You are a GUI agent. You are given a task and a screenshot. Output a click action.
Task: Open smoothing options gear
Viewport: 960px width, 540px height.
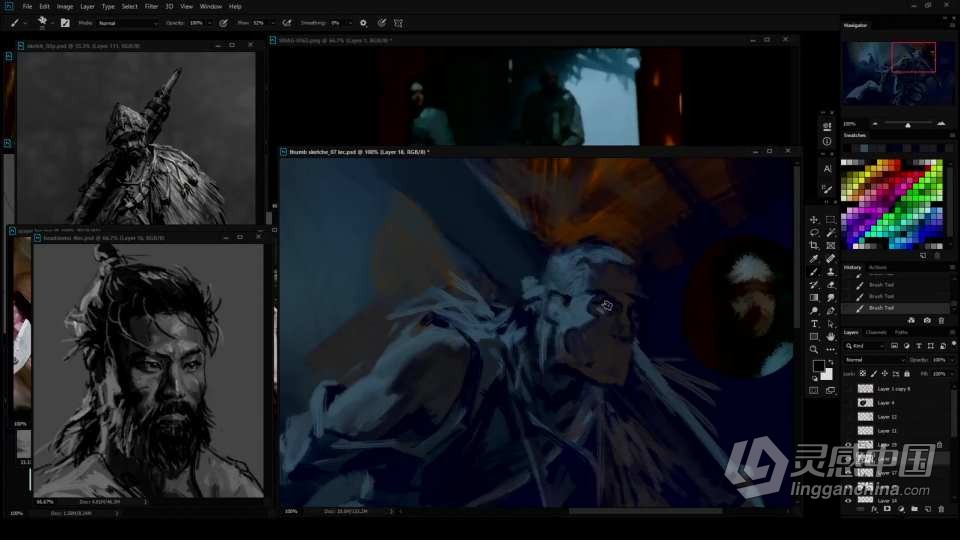click(x=363, y=23)
